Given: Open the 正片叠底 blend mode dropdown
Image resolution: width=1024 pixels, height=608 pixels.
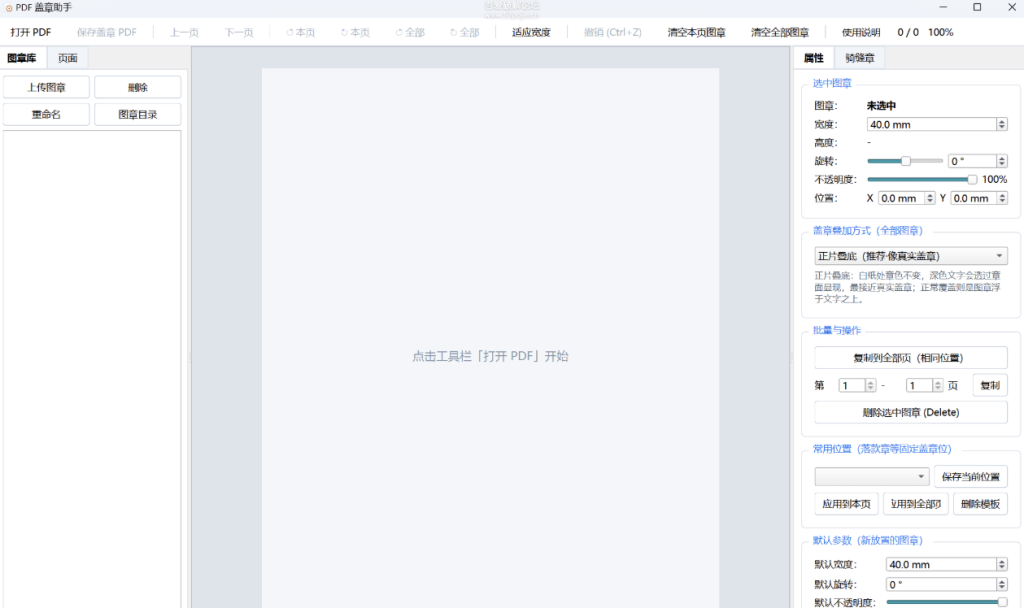Looking at the screenshot, I should 910,256.
